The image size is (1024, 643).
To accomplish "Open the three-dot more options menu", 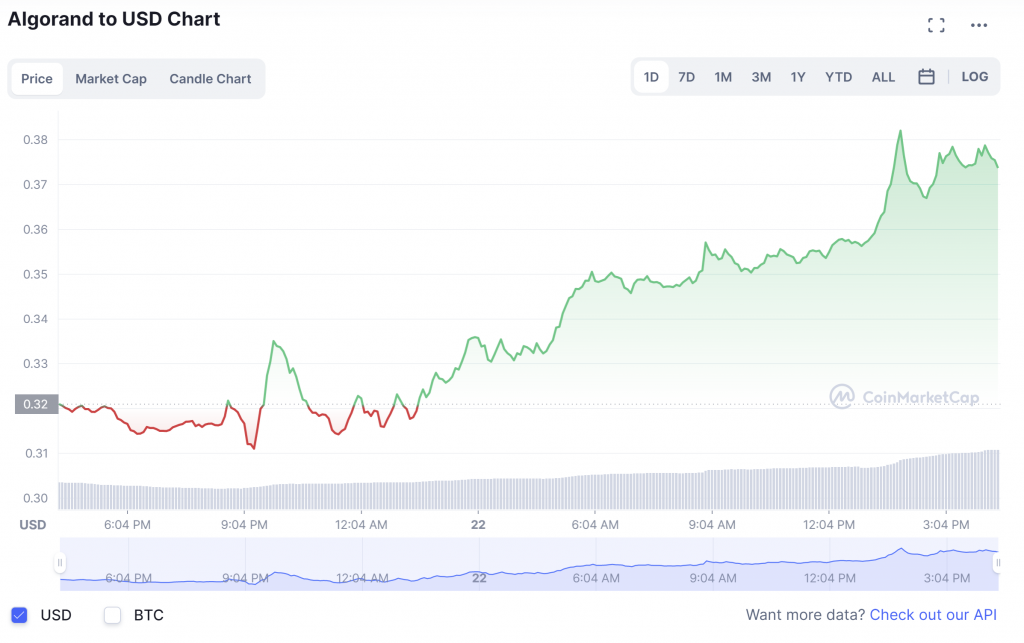I will [x=978, y=25].
